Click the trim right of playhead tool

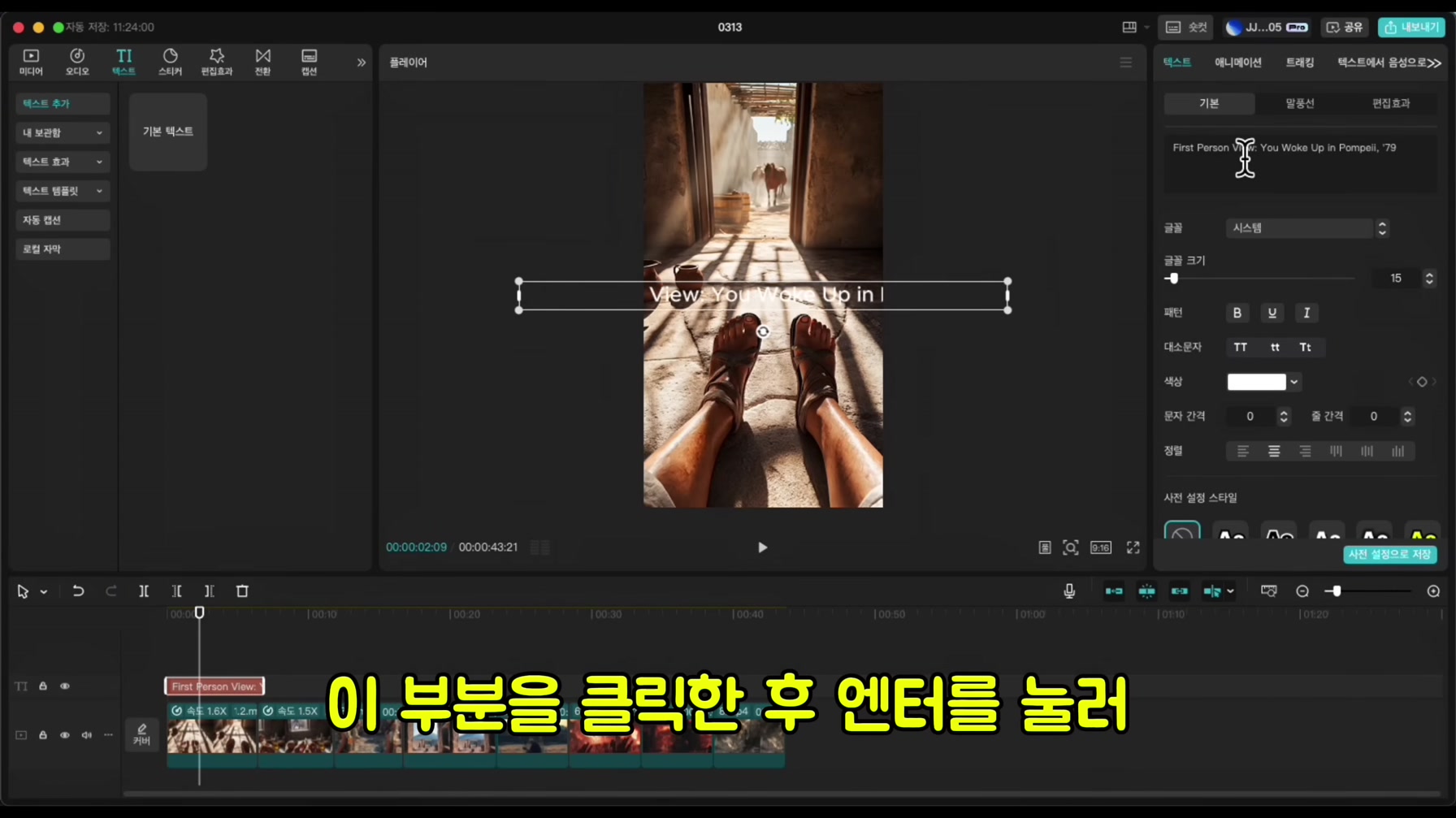click(x=209, y=591)
